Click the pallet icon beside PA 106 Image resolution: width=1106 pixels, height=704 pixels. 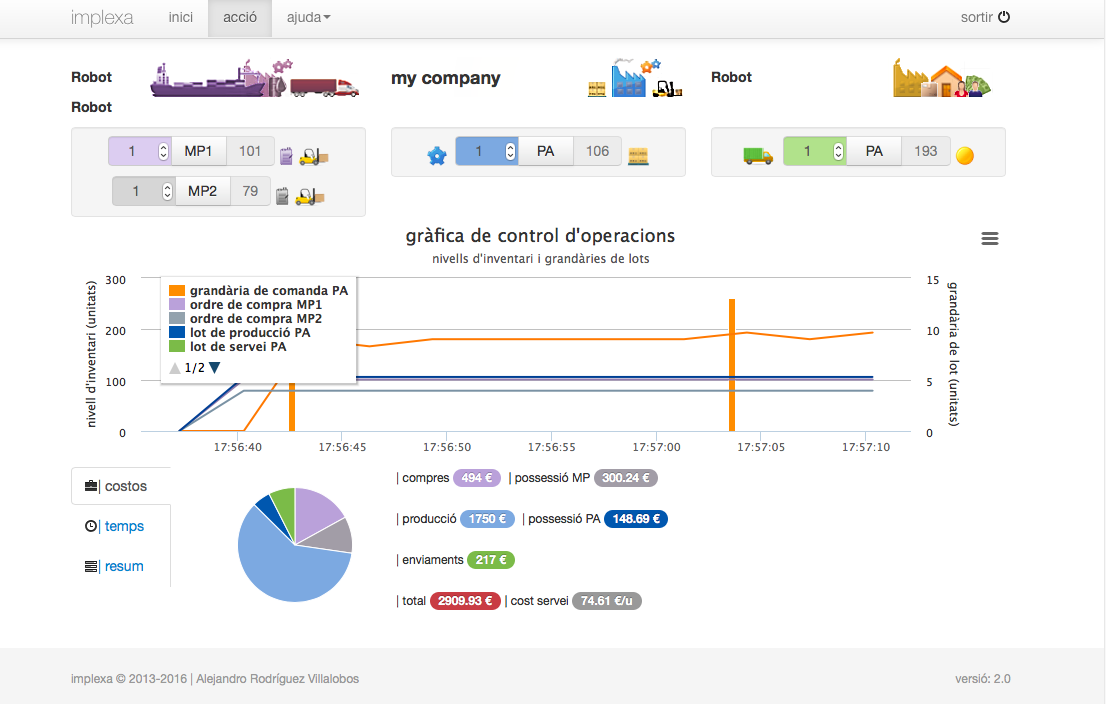click(639, 155)
